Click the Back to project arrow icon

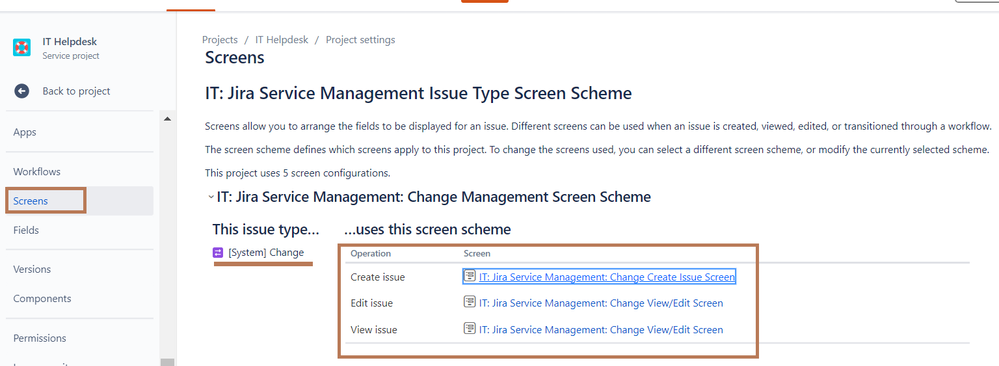22,91
